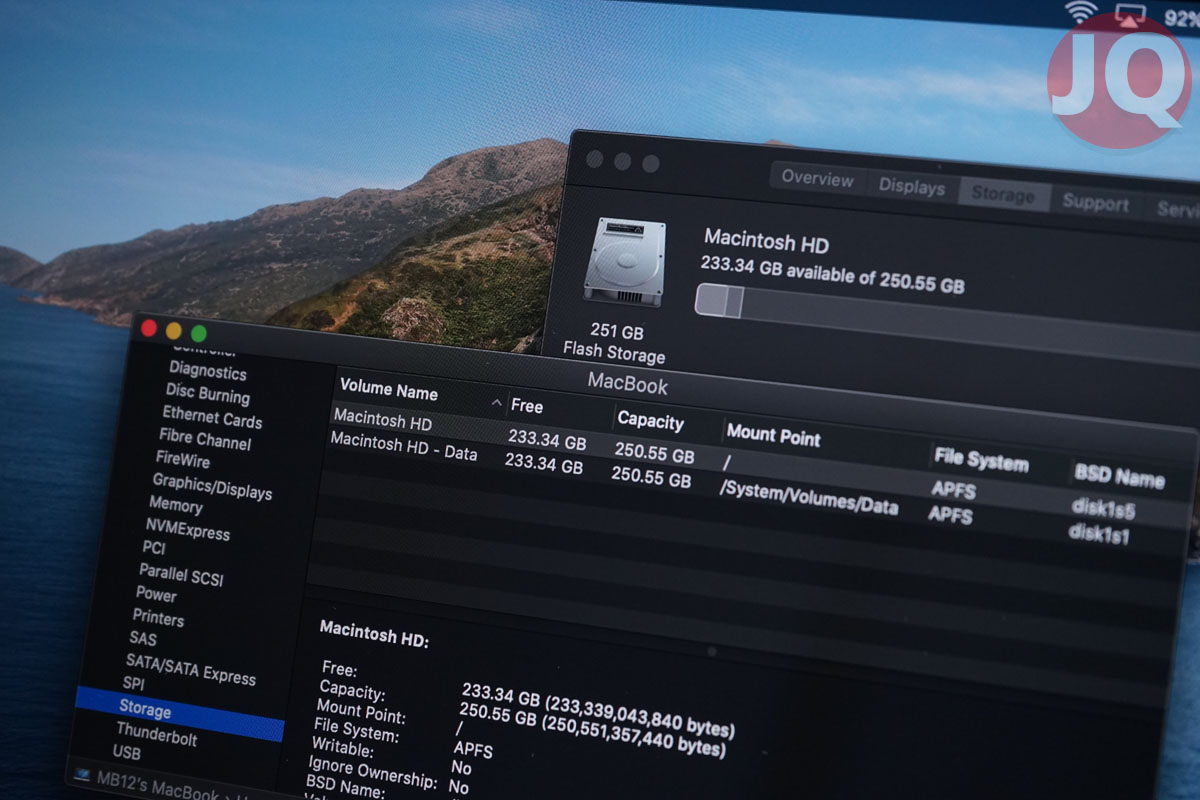The width and height of the screenshot is (1200, 800).
Task: Click "233.34 GB available of 250.55 GB" text
Action: click(832, 273)
